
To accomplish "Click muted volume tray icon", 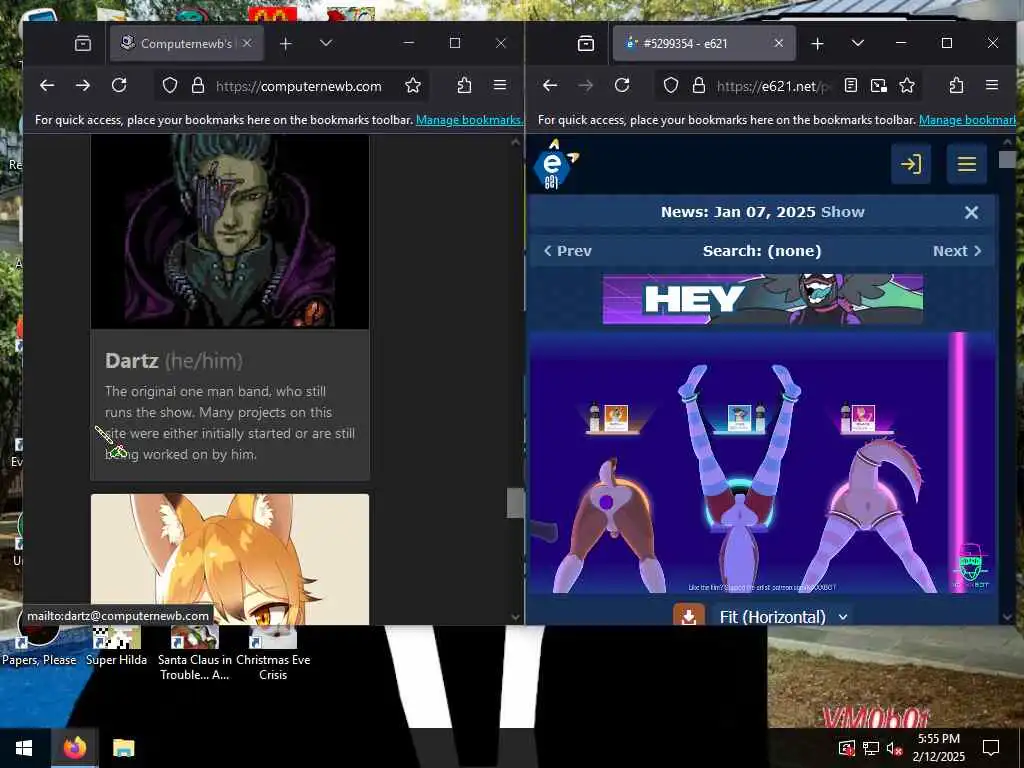I will pos(894,748).
